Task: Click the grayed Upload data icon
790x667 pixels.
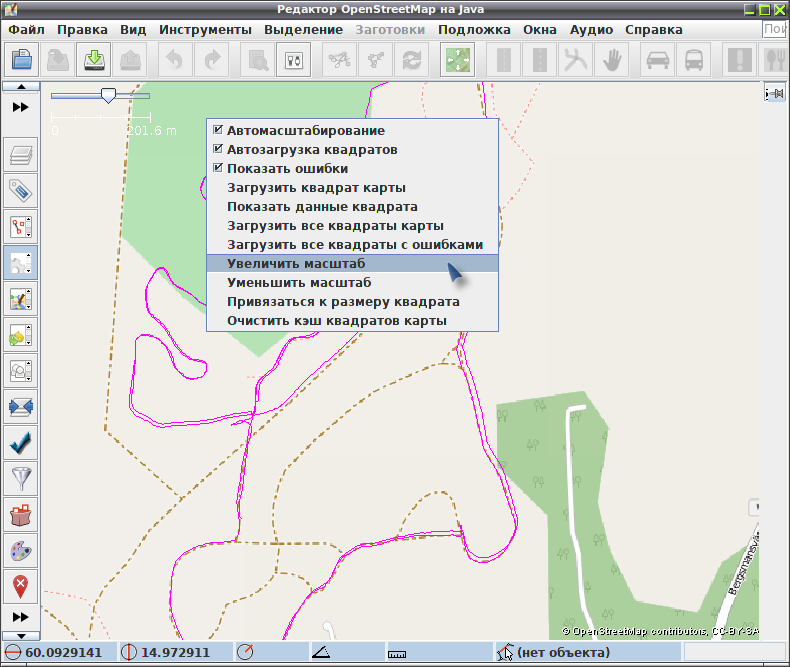Action: click(x=130, y=60)
